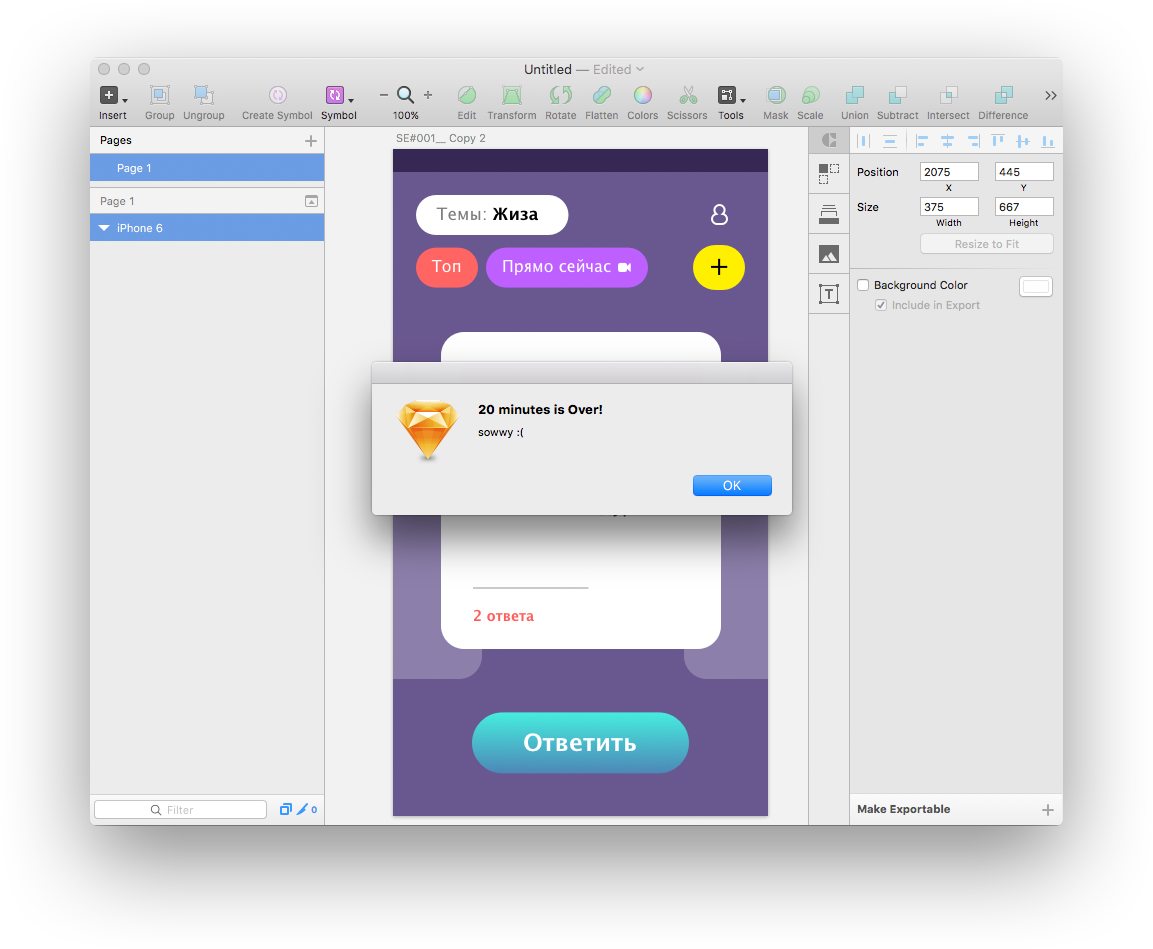The width and height of the screenshot is (1153, 949).
Task: Open the Background Color swatch
Action: tap(1035, 286)
